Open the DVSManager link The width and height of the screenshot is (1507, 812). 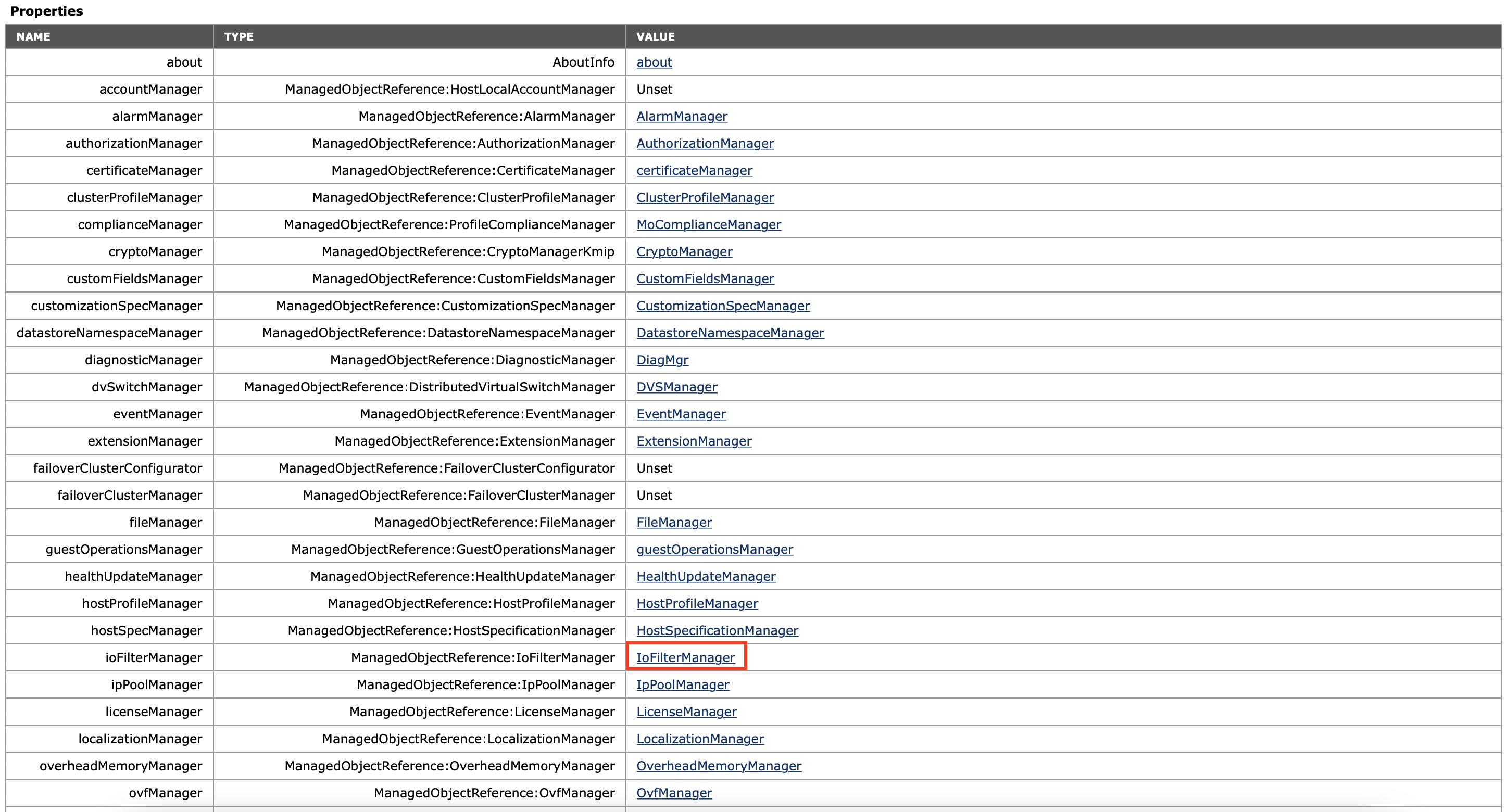tap(676, 387)
